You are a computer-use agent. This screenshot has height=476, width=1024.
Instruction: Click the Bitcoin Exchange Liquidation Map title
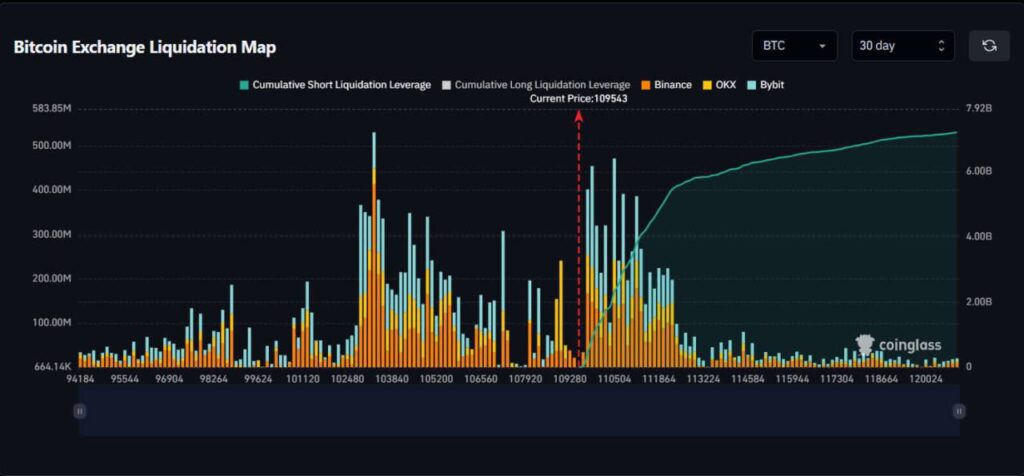tap(145, 47)
